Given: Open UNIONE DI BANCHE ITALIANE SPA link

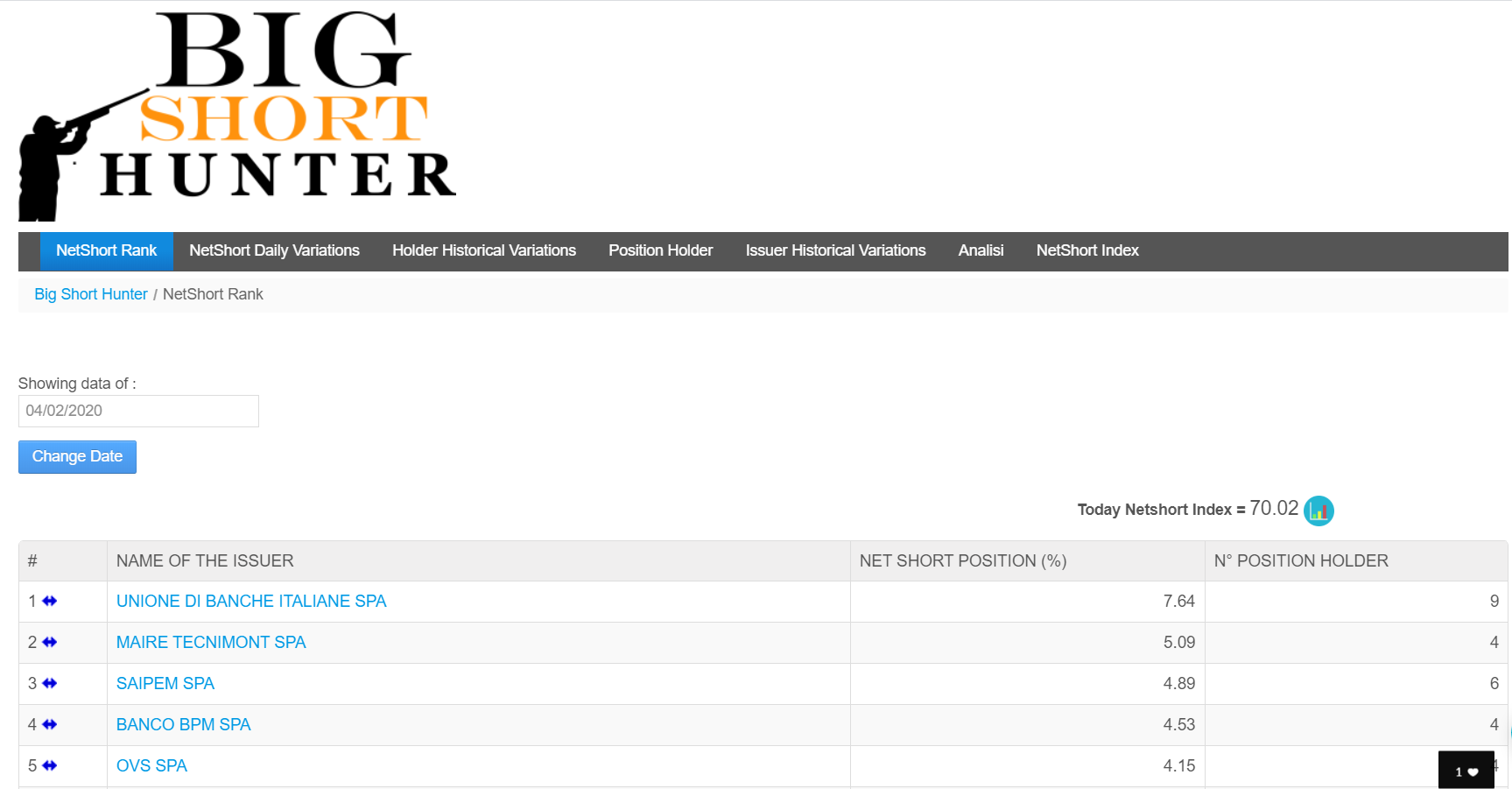Looking at the screenshot, I should tap(251, 602).
